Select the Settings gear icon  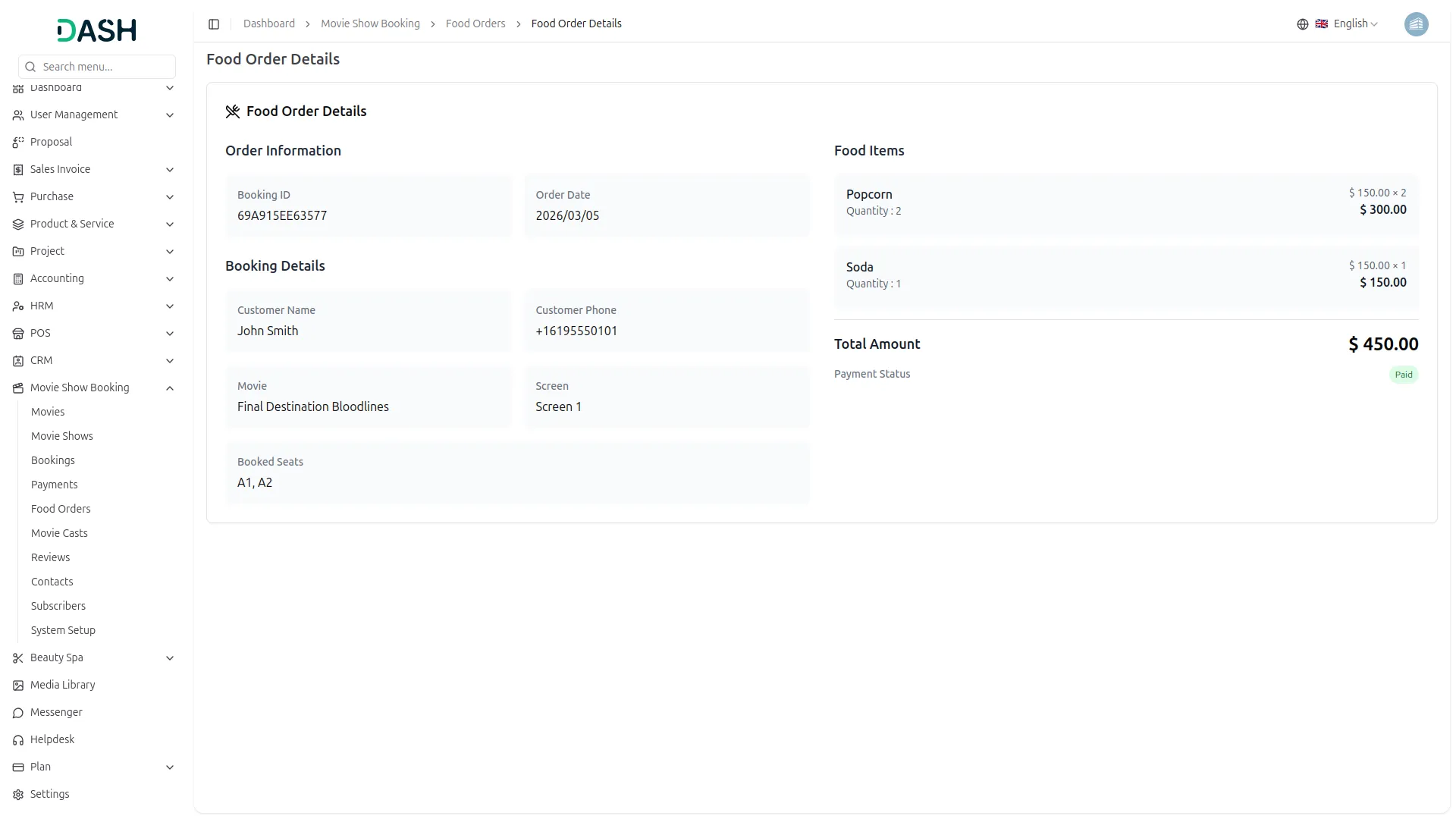17,794
